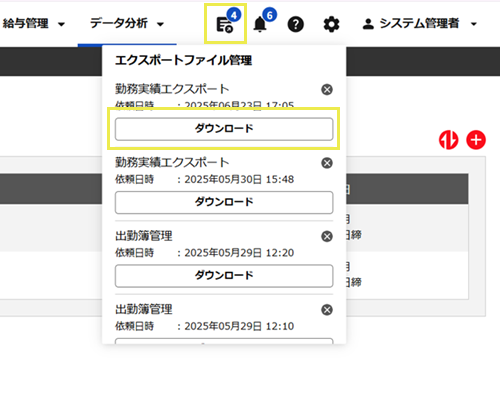Screen dimensions: 500x397
Task: Remove the 2025年05月30日 15:48 export entry
Action: [327, 163]
